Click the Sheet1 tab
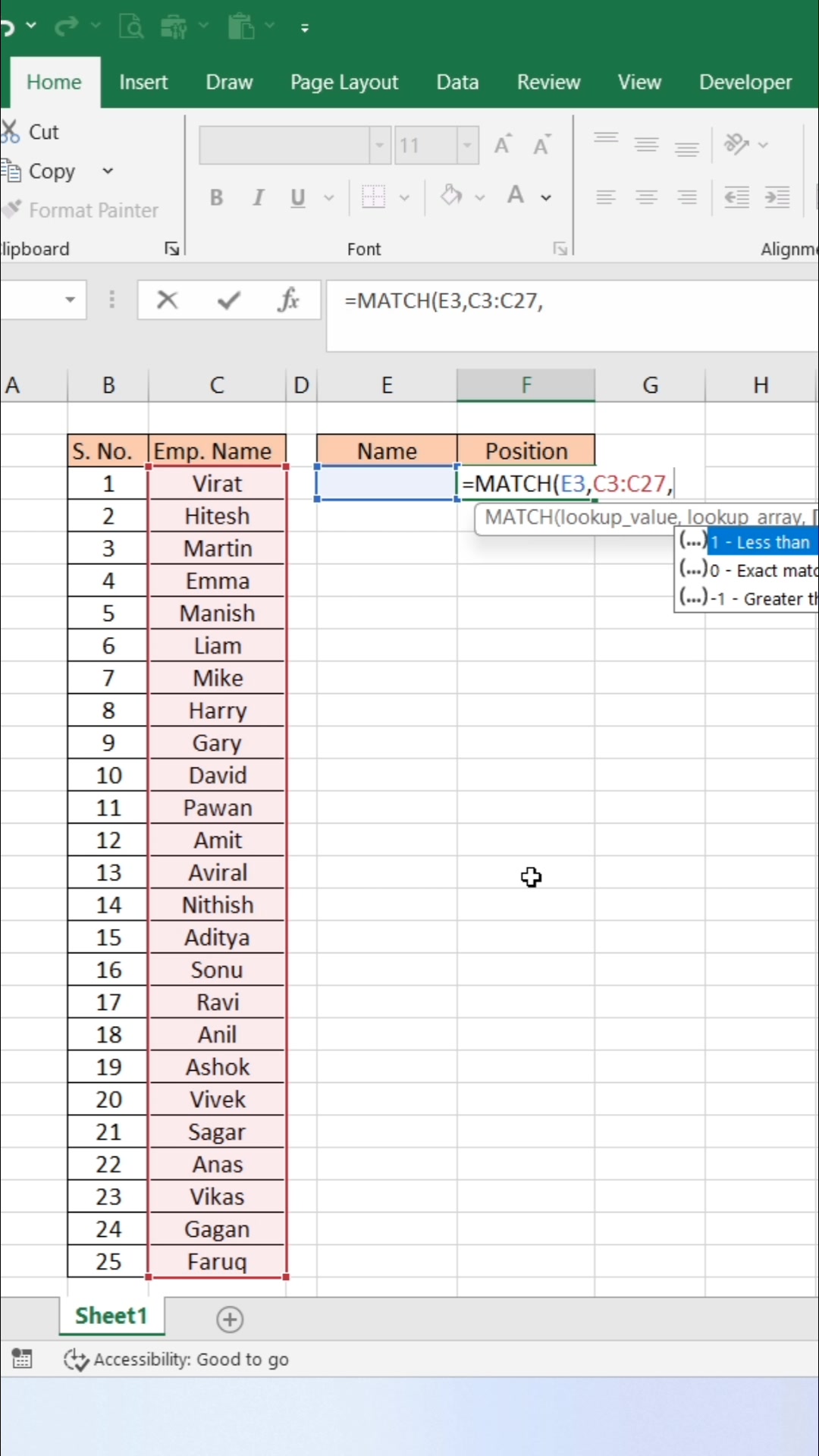 point(111,1316)
